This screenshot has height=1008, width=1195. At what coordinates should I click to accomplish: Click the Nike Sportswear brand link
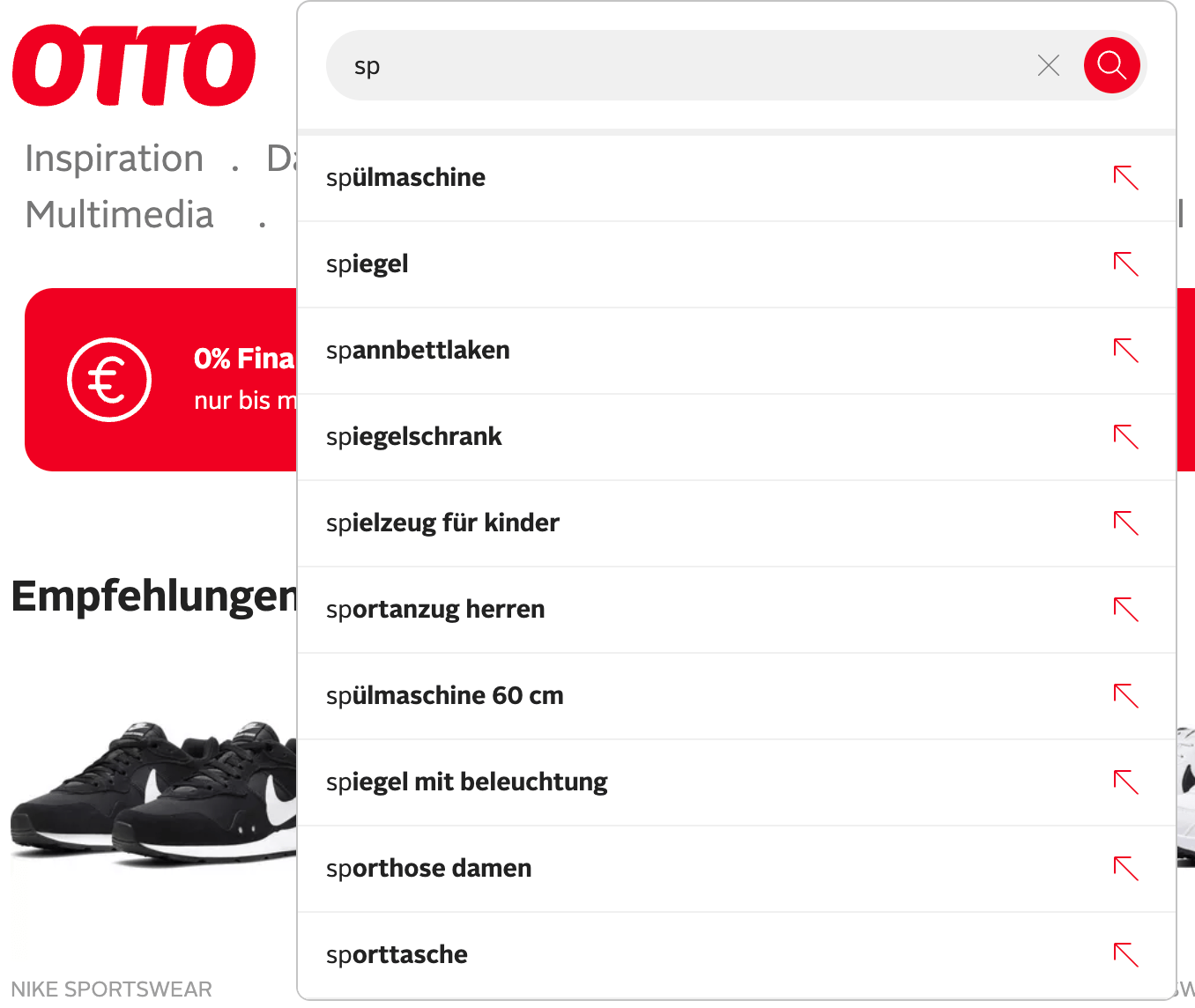pyautogui.click(x=111, y=989)
